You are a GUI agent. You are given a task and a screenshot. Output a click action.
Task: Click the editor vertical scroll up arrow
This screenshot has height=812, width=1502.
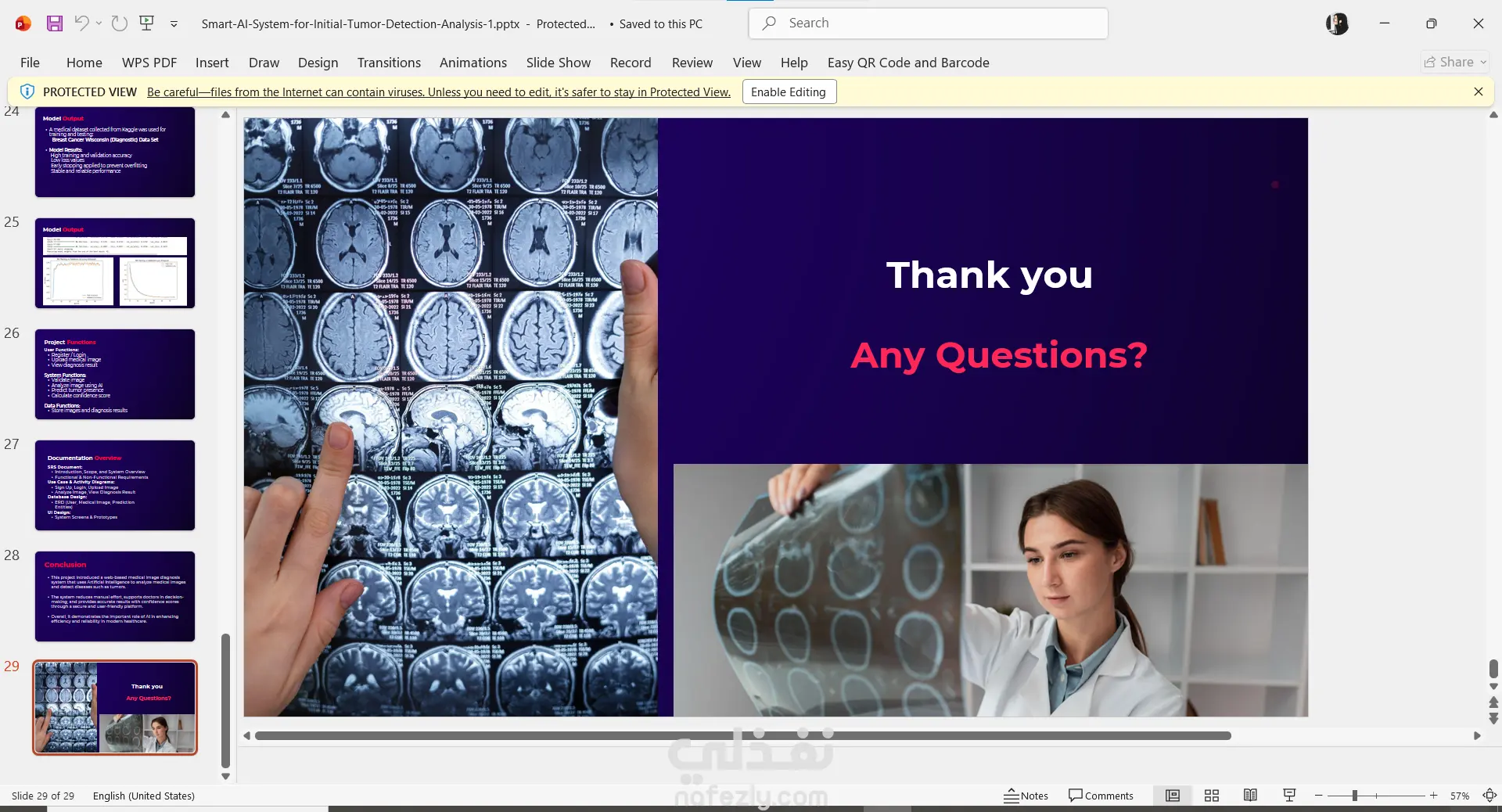pos(1493,115)
